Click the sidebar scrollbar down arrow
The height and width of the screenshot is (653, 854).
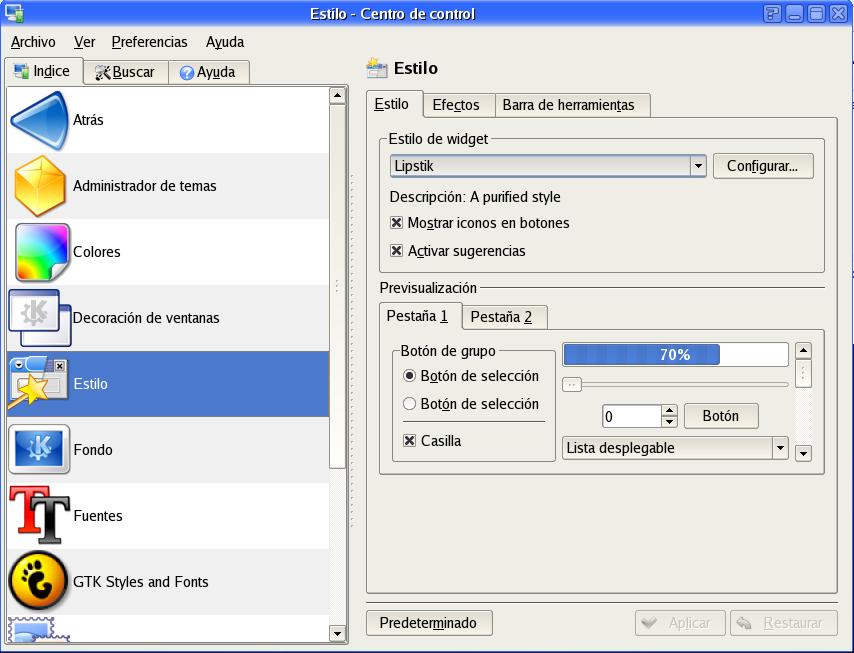[337, 633]
